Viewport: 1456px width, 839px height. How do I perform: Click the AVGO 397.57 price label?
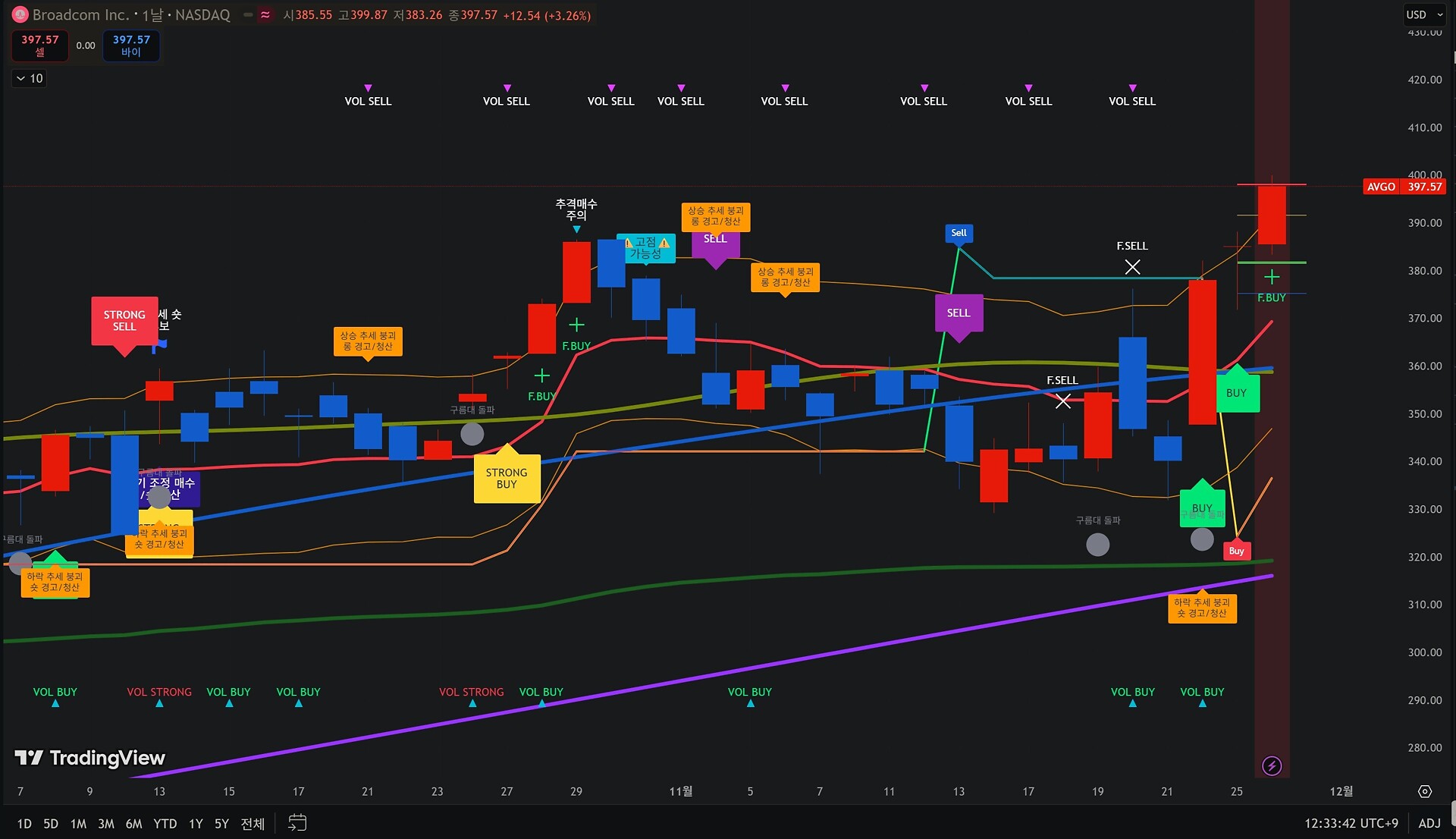(1404, 187)
